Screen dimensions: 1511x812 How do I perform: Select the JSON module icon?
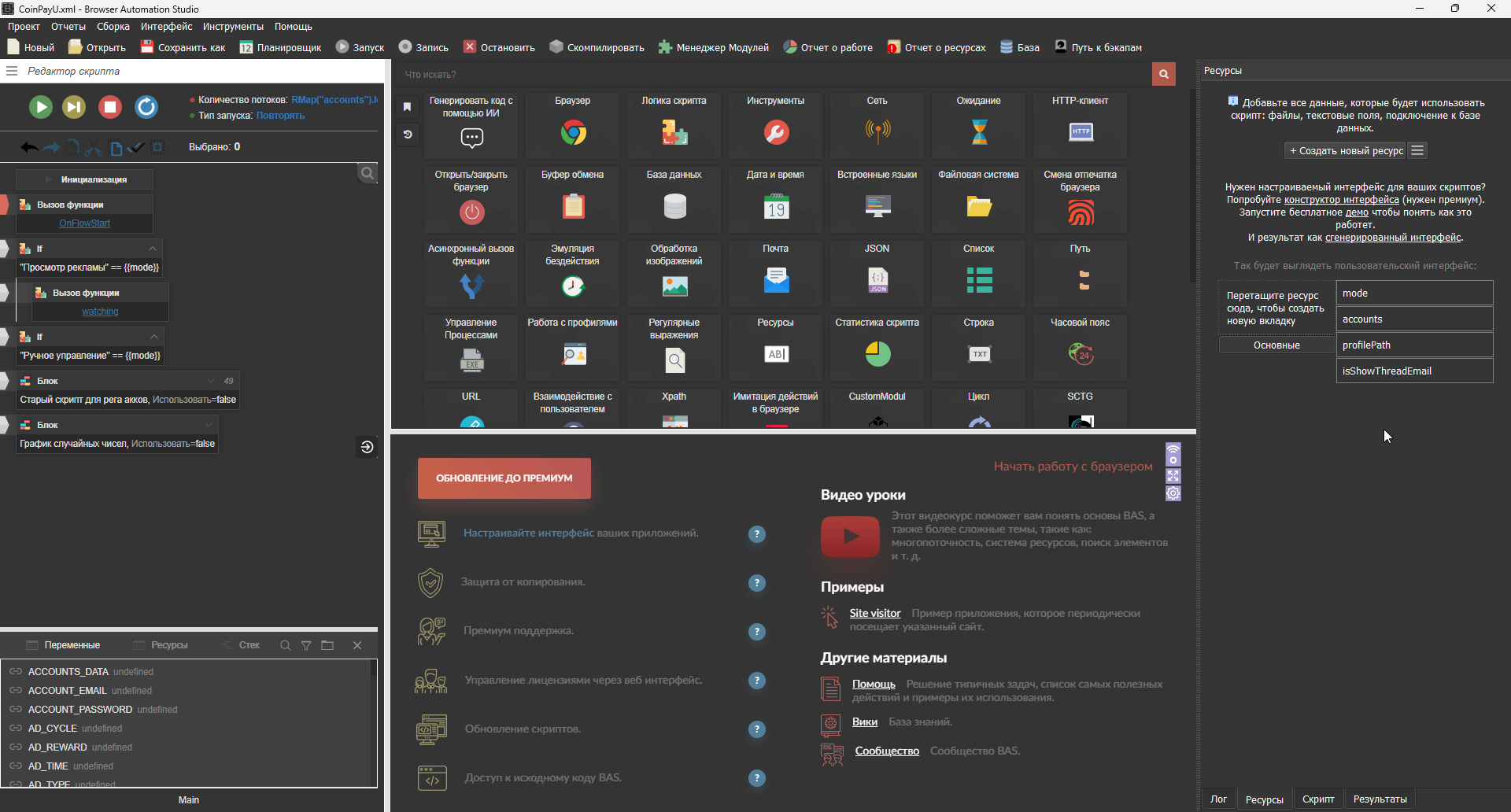pyautogui.click(x=877, y=280)
